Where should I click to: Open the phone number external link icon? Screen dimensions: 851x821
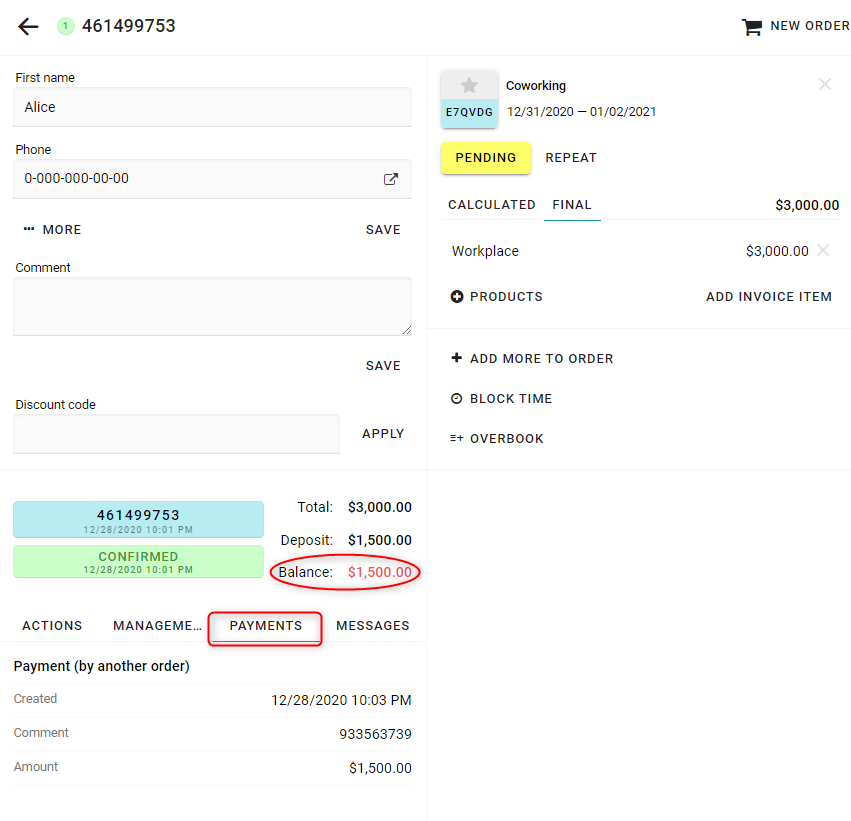click(x=391, y=179)
